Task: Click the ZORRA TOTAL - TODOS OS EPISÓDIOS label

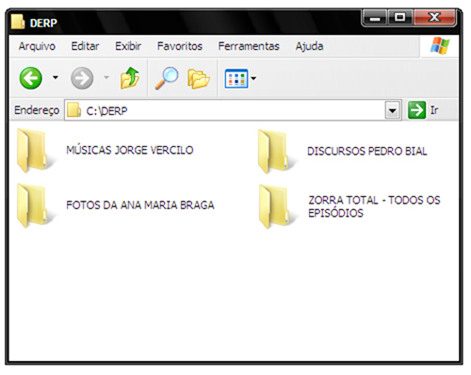Action: (374, 207)
